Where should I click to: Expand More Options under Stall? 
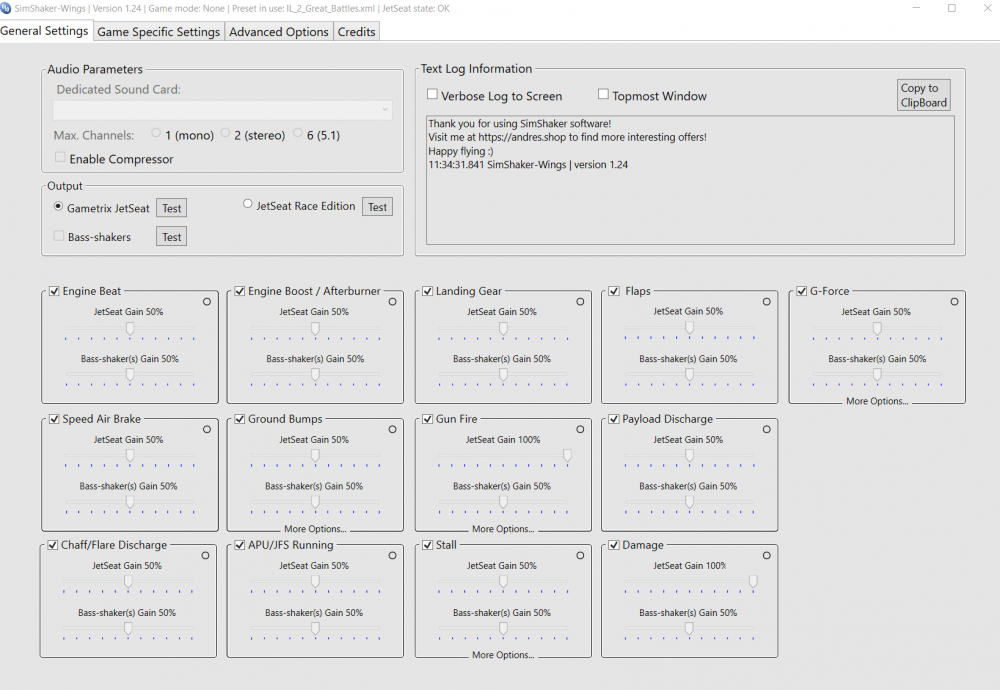[503, 655]
